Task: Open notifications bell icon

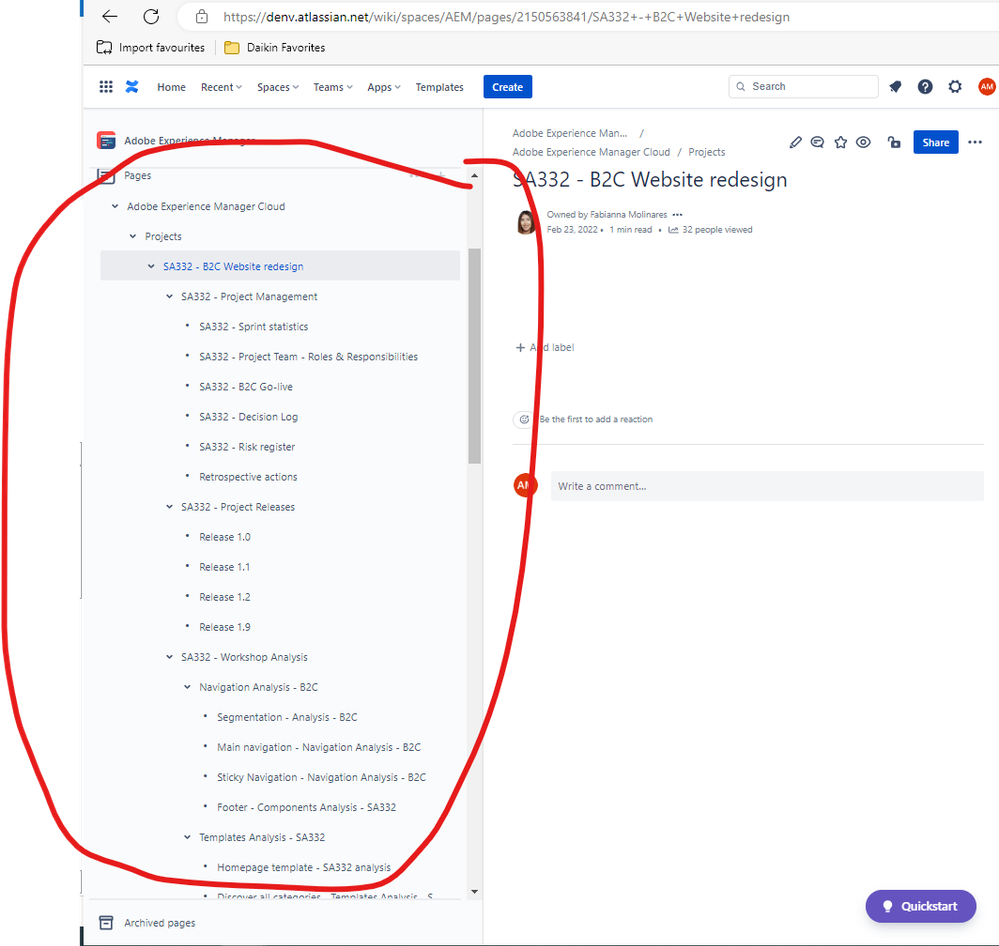Action: pyautogui.click(x=895, y=87)
